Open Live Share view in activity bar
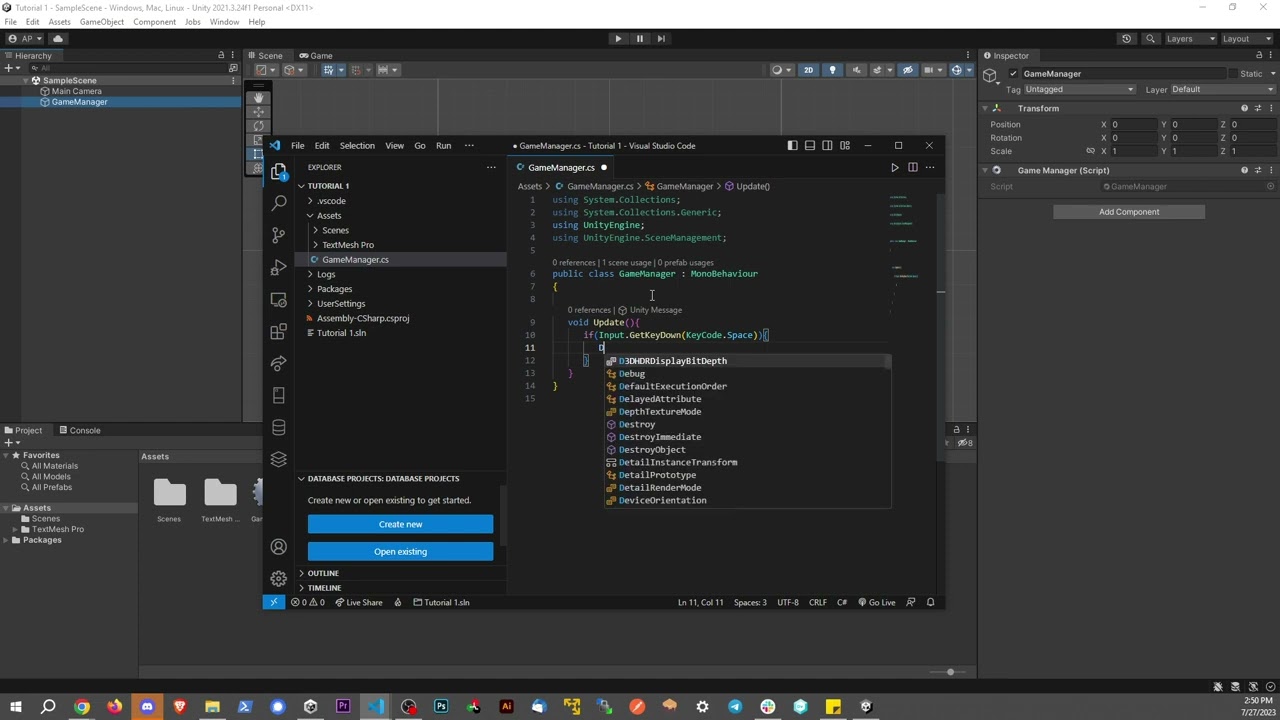Screen dimensions: 1280x720 [278, 363]
